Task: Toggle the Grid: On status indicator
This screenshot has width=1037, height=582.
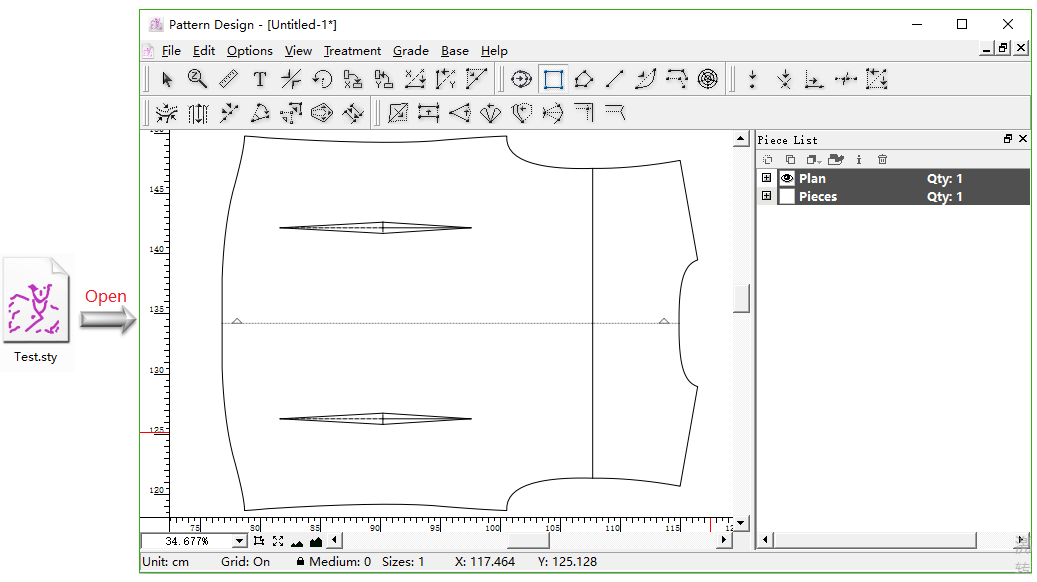Action: click(x=245, y=562)
